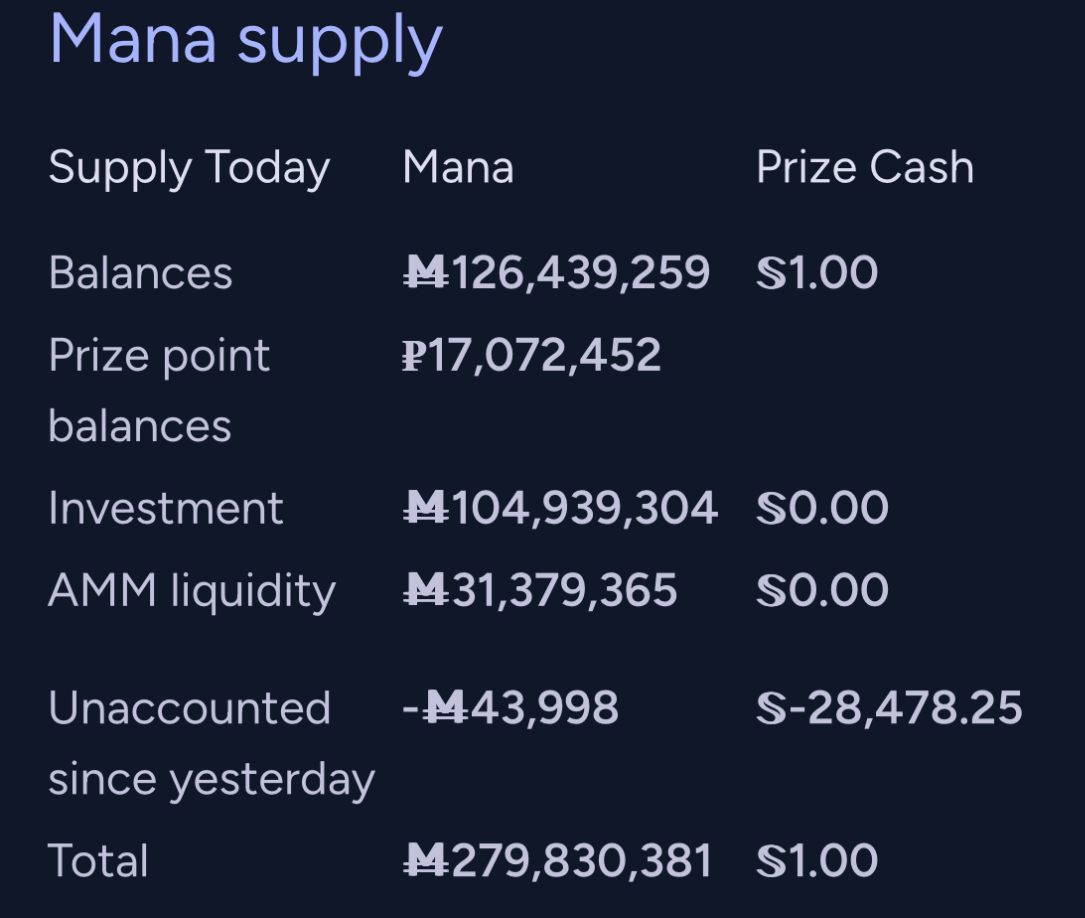
Task: Click the Mana column header
Action: 458,167
